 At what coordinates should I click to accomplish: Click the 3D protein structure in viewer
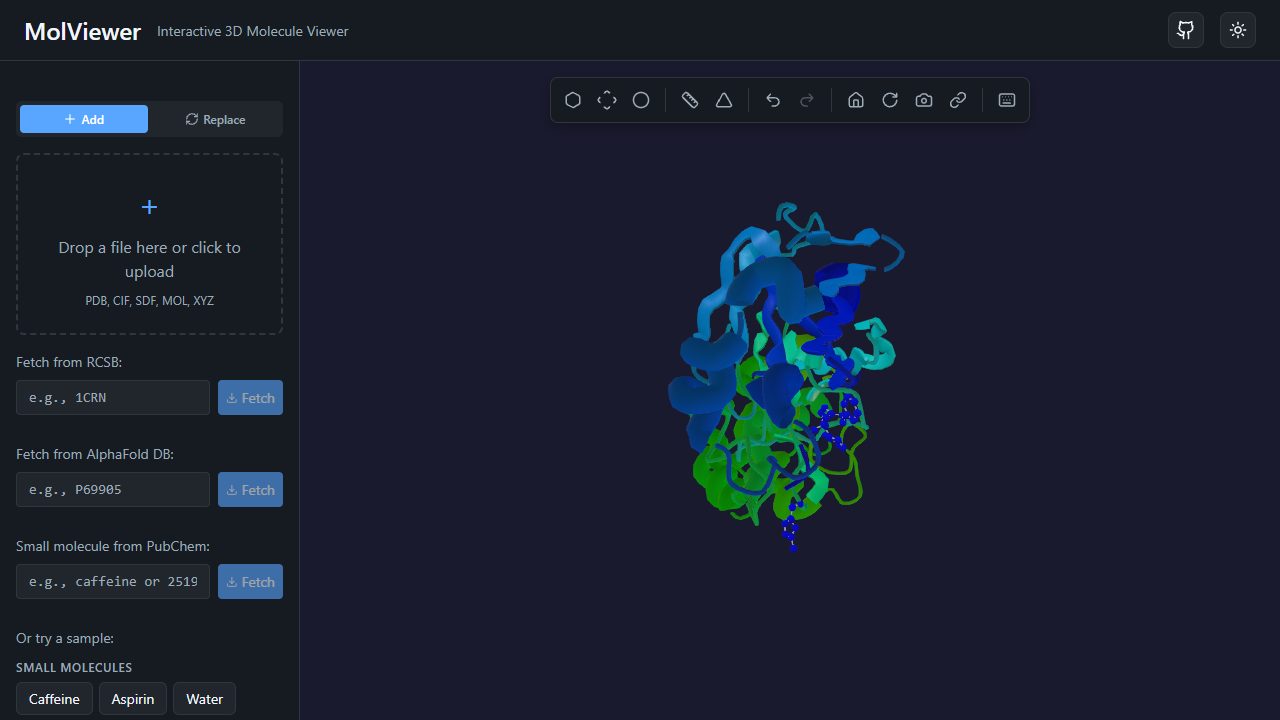(x=785, y=375)
